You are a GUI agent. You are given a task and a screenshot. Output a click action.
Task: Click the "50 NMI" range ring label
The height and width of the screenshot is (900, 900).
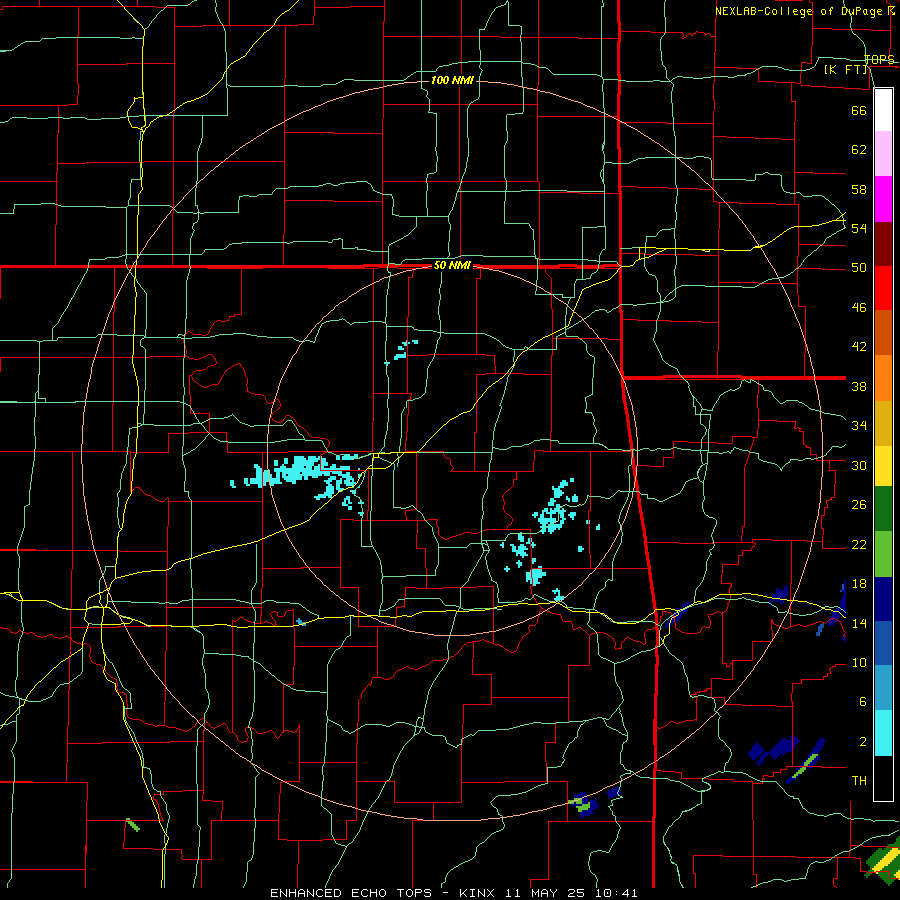point(452,265)
